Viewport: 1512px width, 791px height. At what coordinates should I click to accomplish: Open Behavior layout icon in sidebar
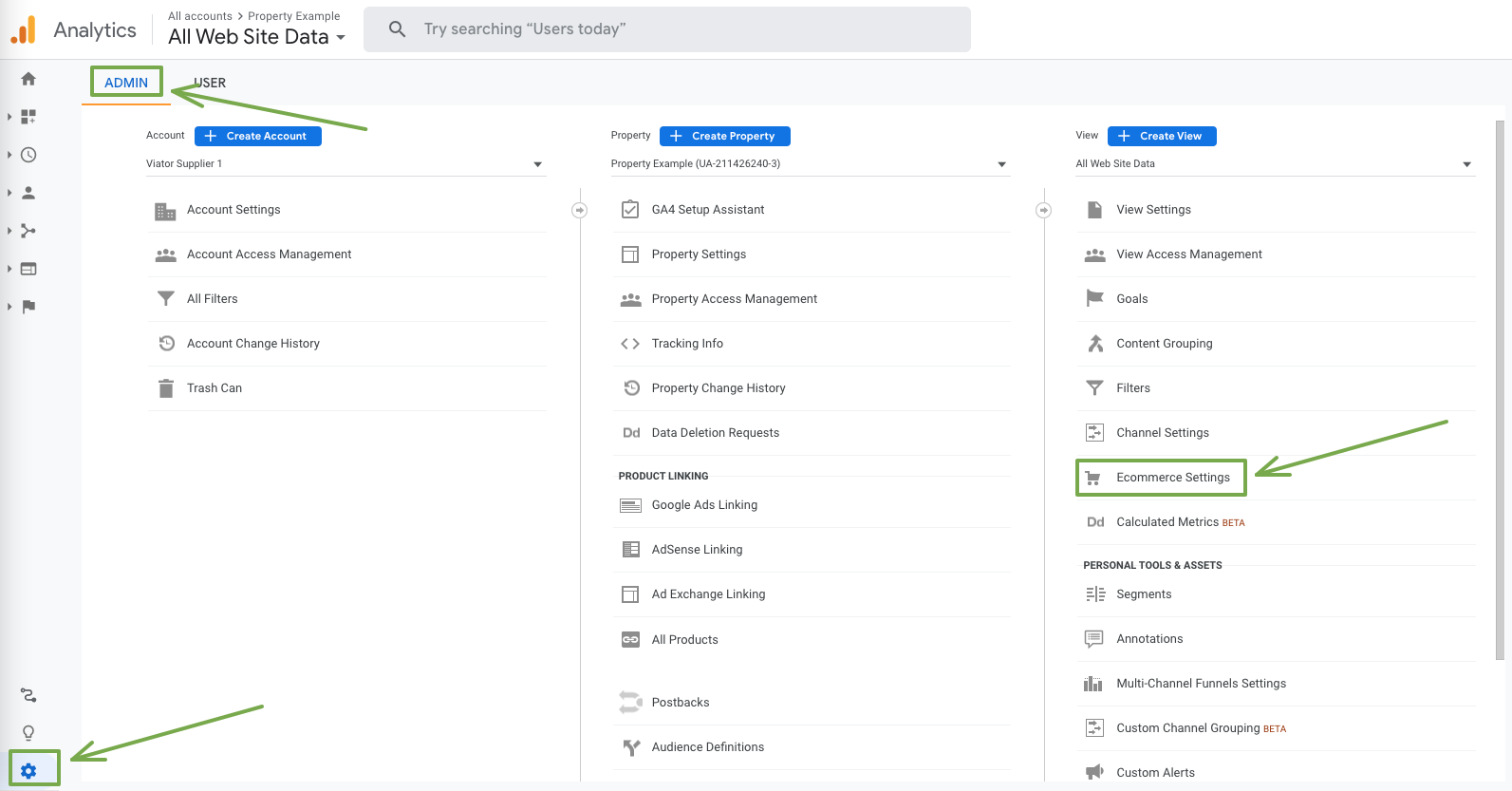click(28, 269)
